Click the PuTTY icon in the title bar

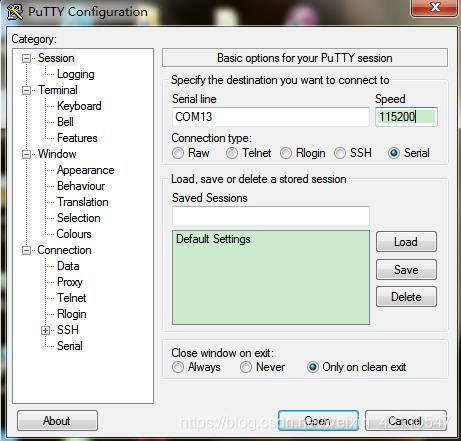pos(15,12)
